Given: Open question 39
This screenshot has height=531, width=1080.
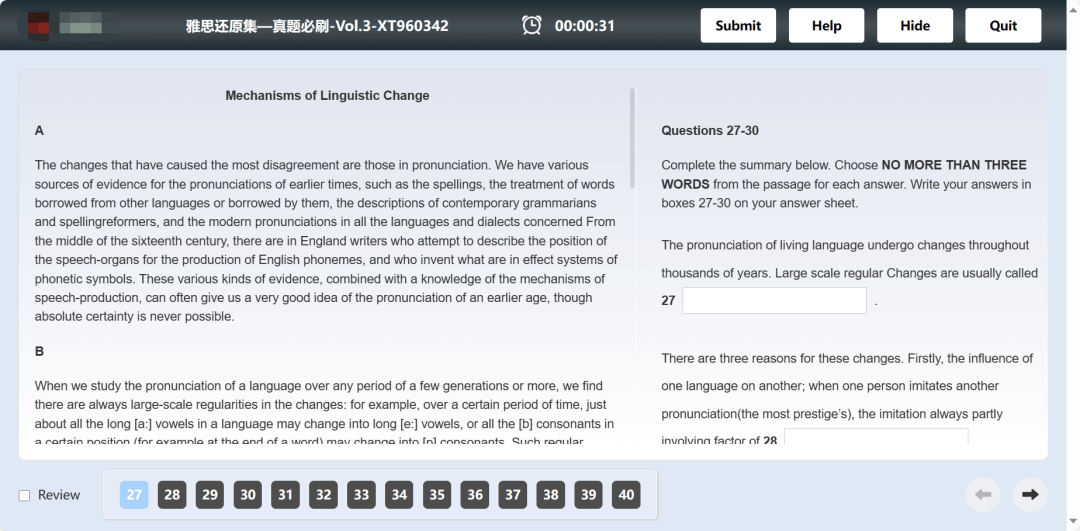Looking at the screenshot, I should [x=589, y=494].
